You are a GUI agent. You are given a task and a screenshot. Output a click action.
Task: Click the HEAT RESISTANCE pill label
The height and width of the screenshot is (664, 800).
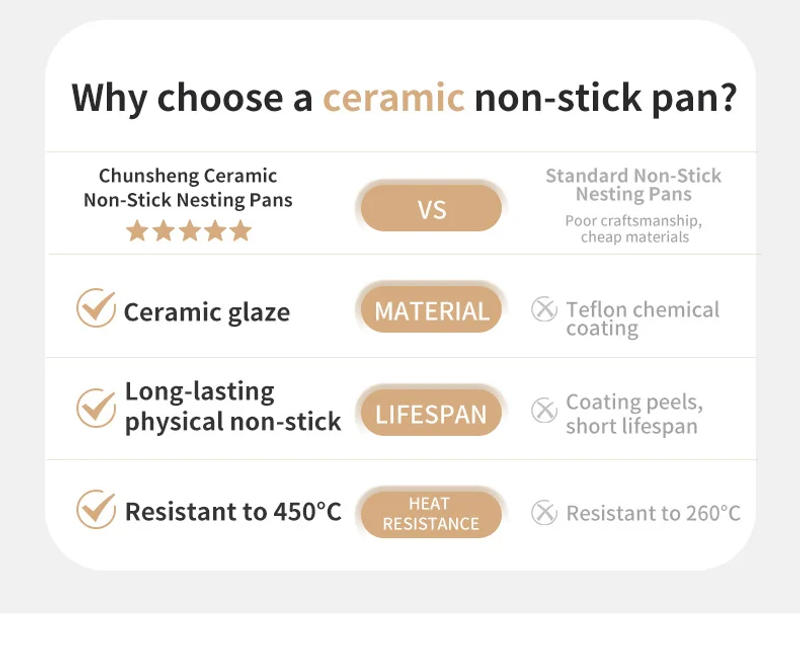point(431,513)
